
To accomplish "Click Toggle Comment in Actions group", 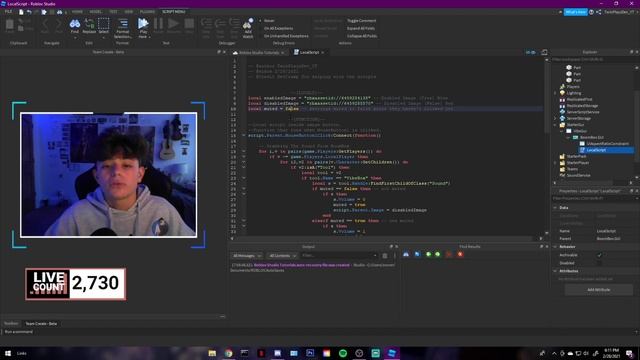I will (x=362, y=20).
